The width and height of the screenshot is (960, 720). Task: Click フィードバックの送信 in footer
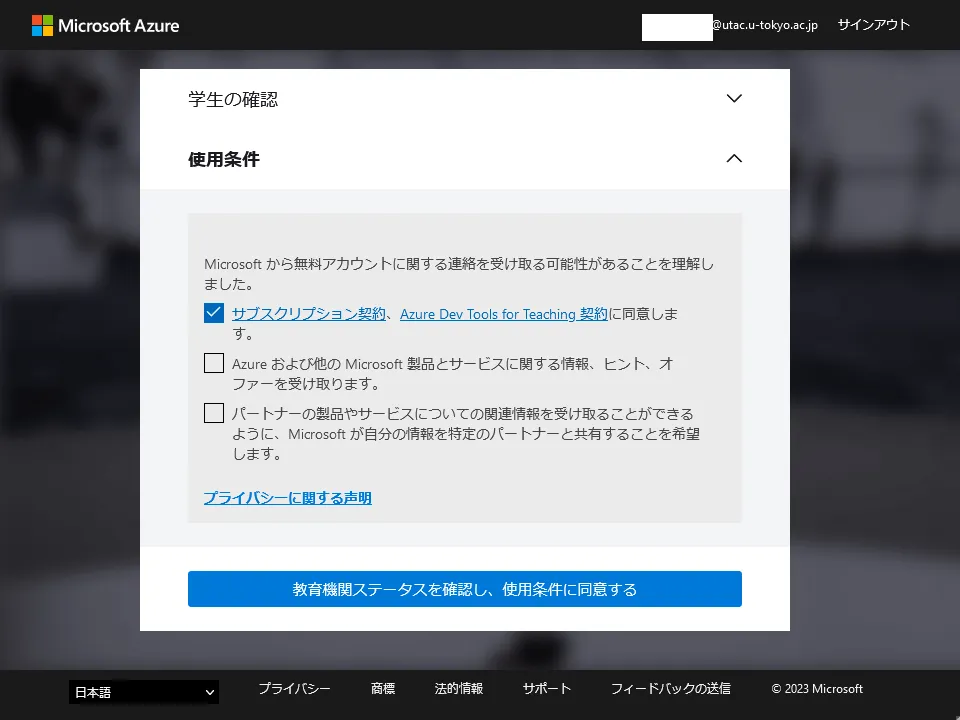pyautogui.click(x=671, y=689)
